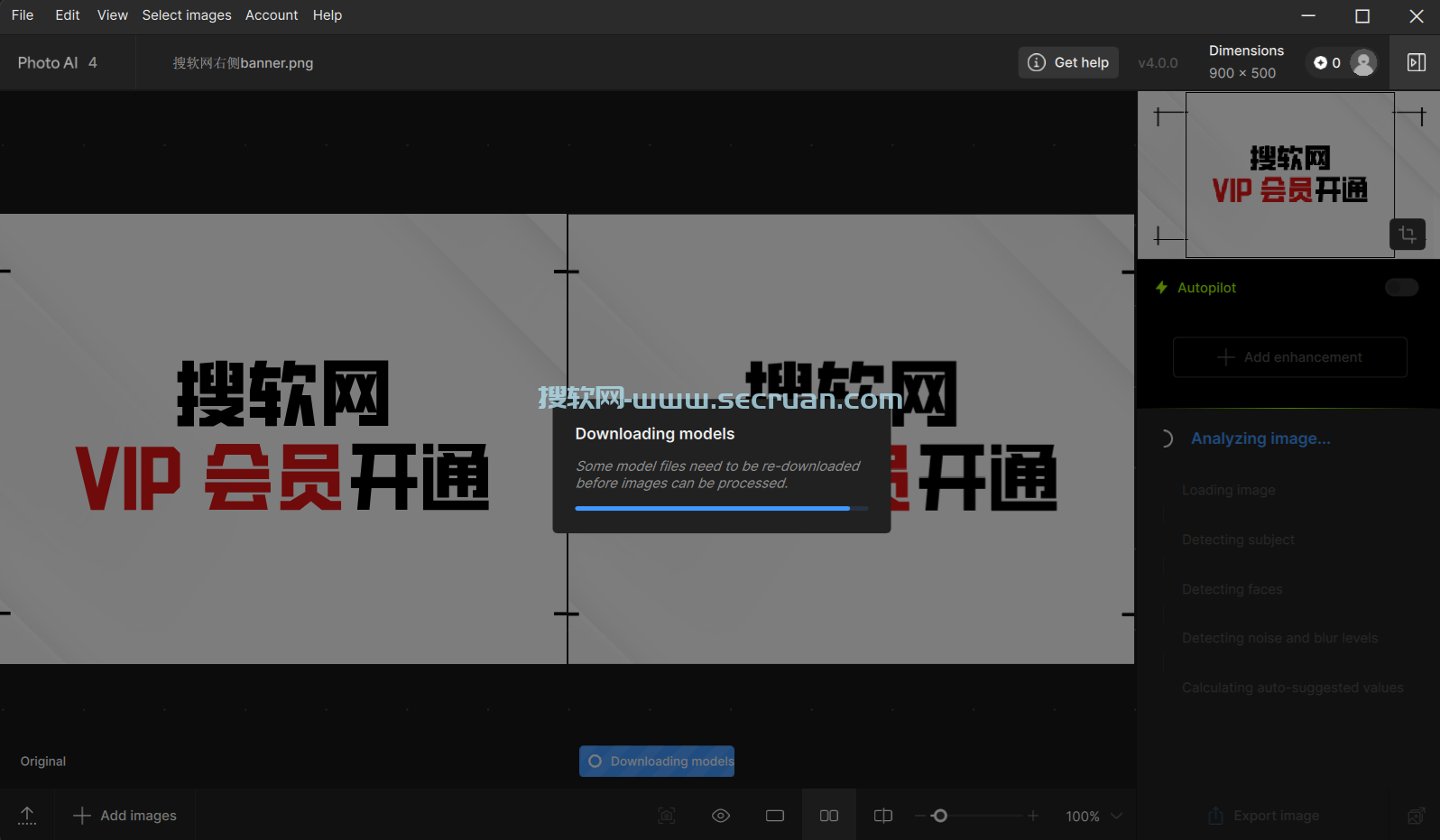Open the Edit menu
Viewport: 1440px width, 840px height.
[x=68, y=15]
